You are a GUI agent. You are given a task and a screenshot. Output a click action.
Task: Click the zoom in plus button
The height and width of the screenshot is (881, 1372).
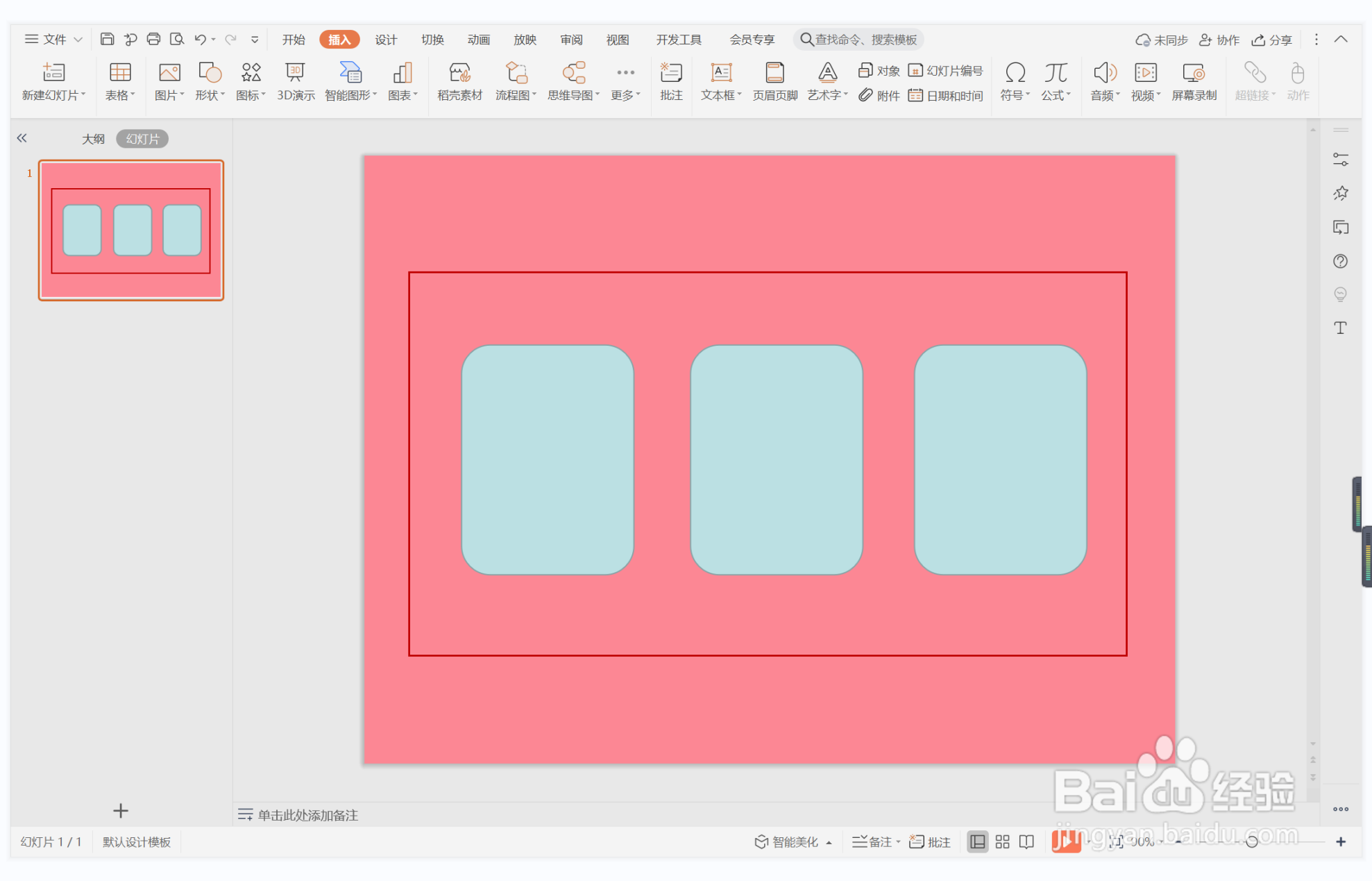[1340, 842]
